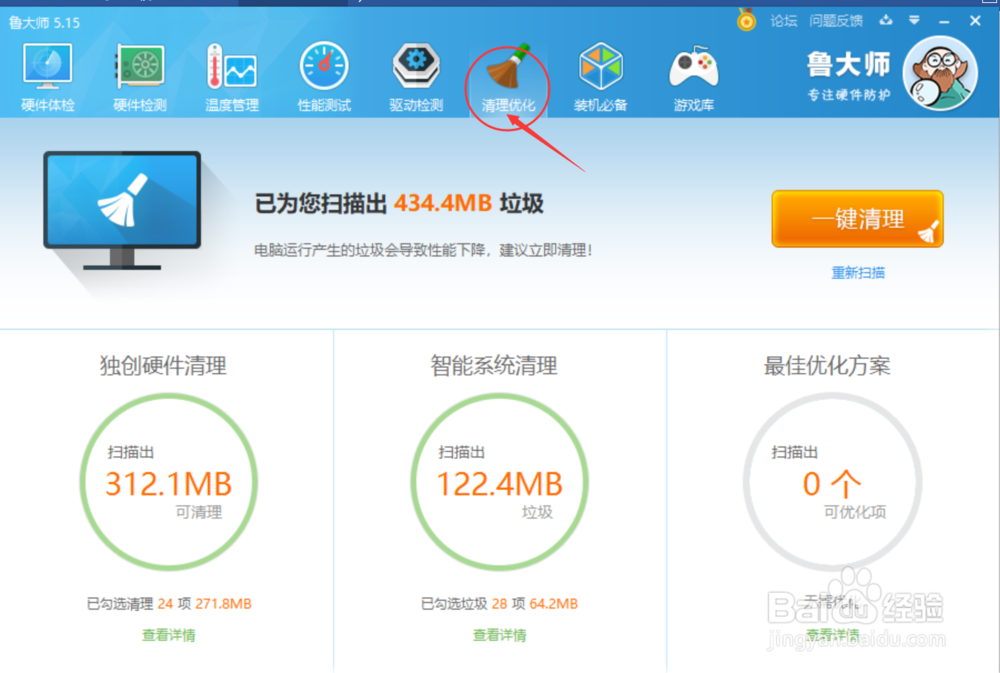Image resolution: width=1000 pixels, height=673 pixels.
Task: Open the 硬件检测 hardware detection section
Action: click(140, 78)
